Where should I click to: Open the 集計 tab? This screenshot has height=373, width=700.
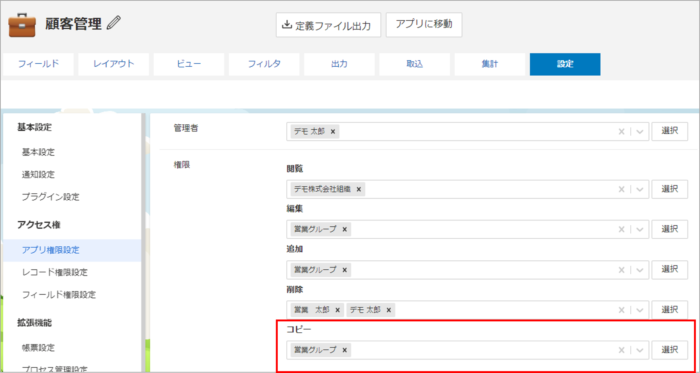[490, 64]
